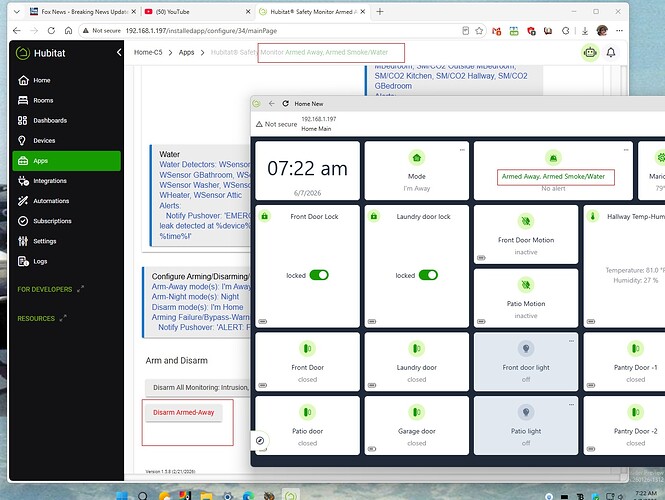
Task: Toggle the Patio light bulb
Action: pyautogui.click(x=526, y=412)
